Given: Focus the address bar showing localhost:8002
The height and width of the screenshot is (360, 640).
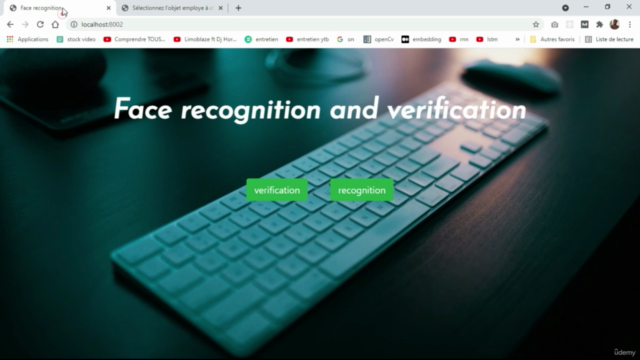Looking at the screenshot, I should pyautogui.click(x=304, y=24).
